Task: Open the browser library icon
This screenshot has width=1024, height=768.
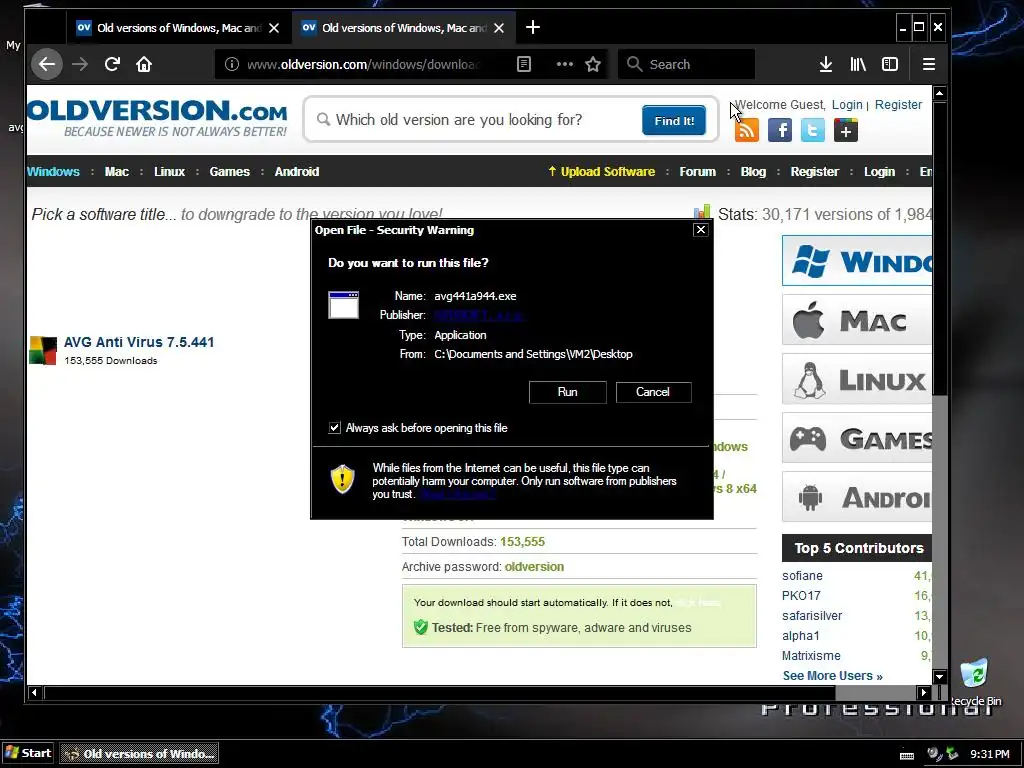Action: coord(857,64)
